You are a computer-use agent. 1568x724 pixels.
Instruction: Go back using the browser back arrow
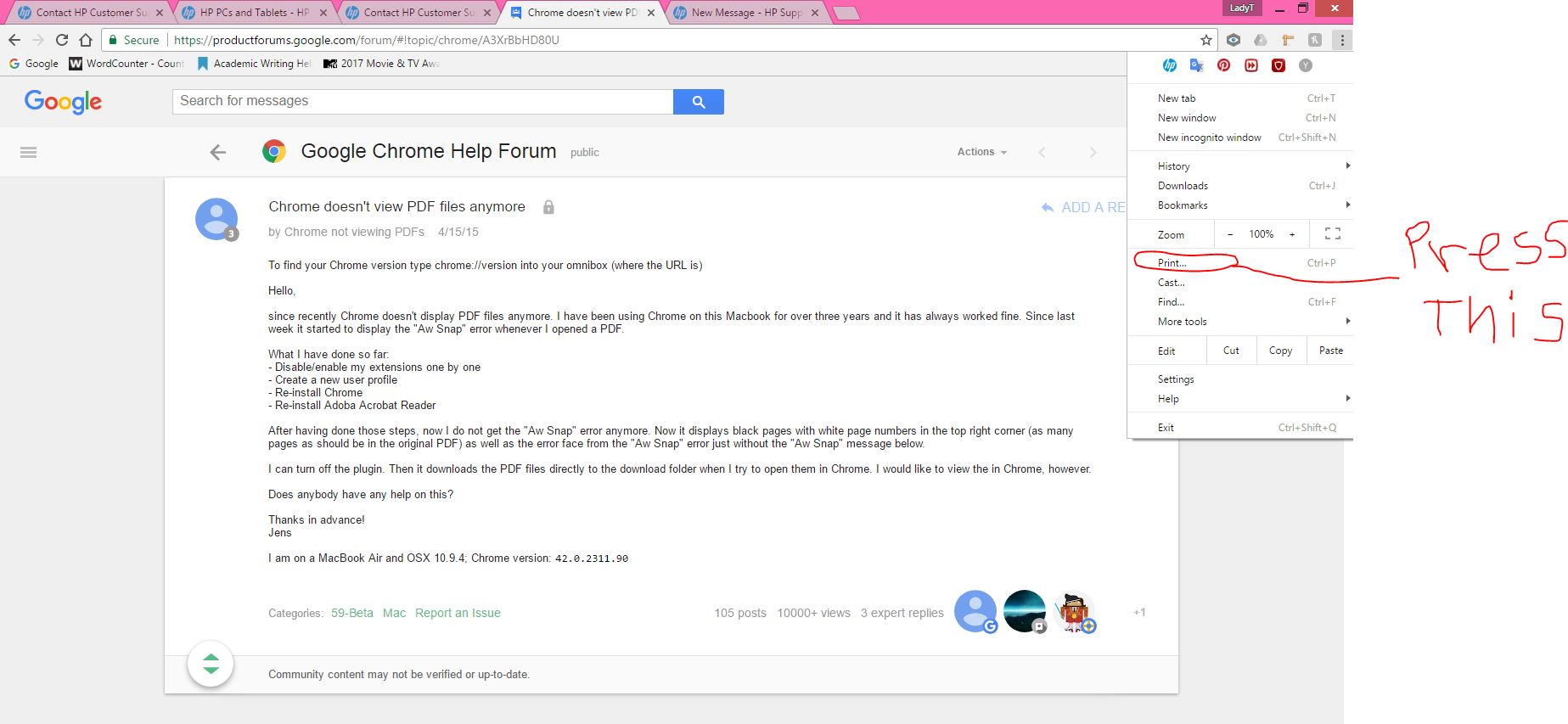point(14,40)
